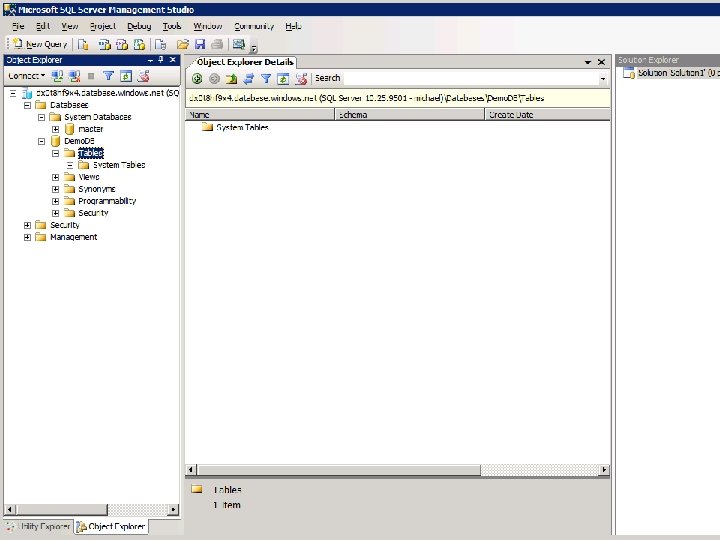Expand the Views folder node
720x540 pixels.
pyautogui.click(x=56, y=177)
